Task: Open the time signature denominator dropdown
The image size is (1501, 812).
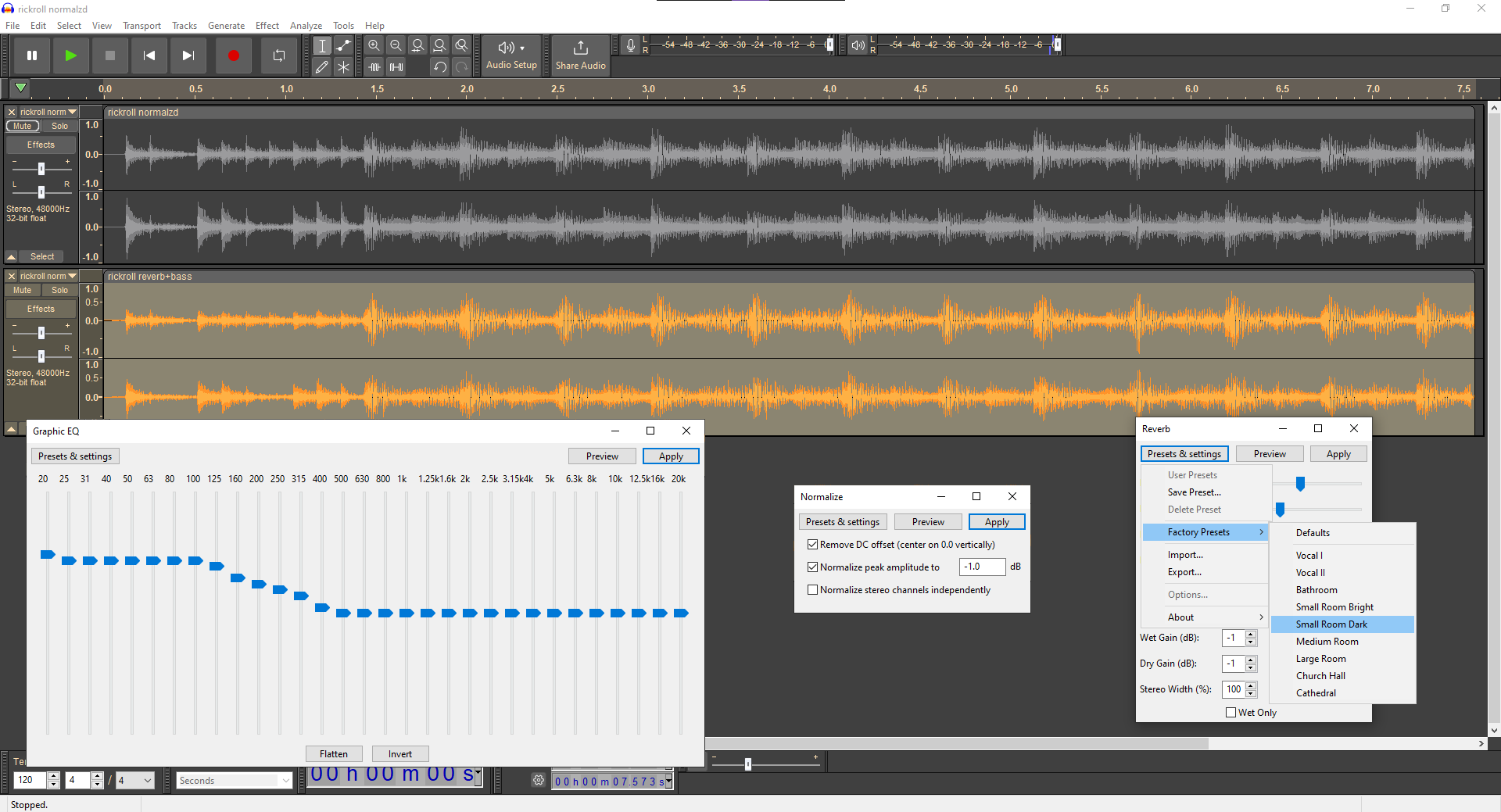Action: [x=134, y=780]
